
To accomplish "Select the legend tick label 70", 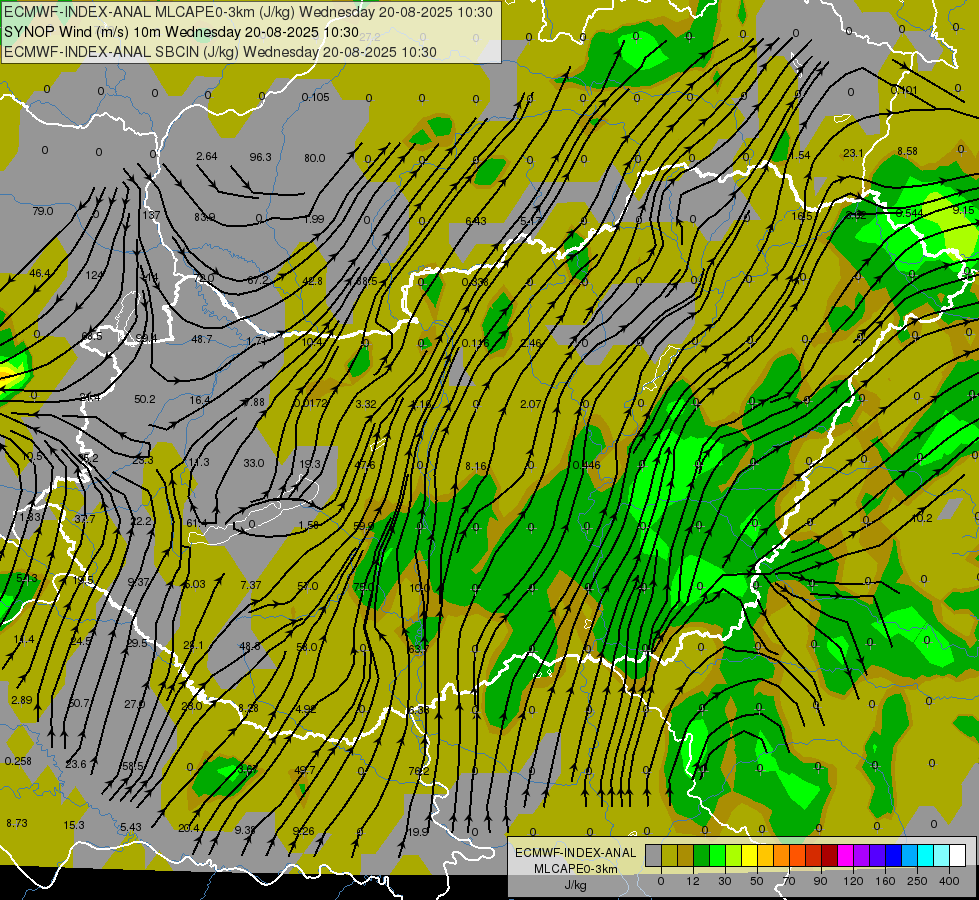I will pyautogui.click(x=789, y=881).
